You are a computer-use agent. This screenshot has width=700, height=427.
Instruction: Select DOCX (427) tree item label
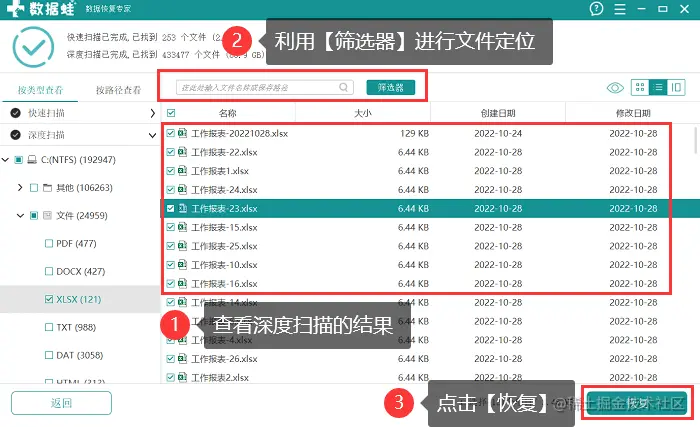click(80, 272)
